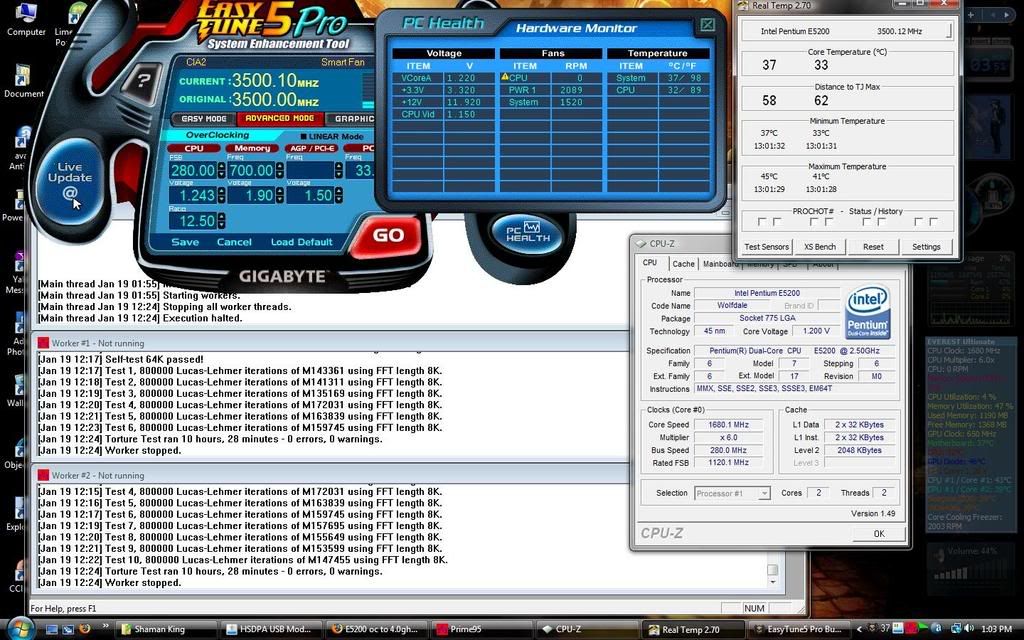This screenshot has width=1024, height=640.
Task: Click the Intel Pentium logo in CPU-Z
Action: pyautogui.click(x=867, y=312)
